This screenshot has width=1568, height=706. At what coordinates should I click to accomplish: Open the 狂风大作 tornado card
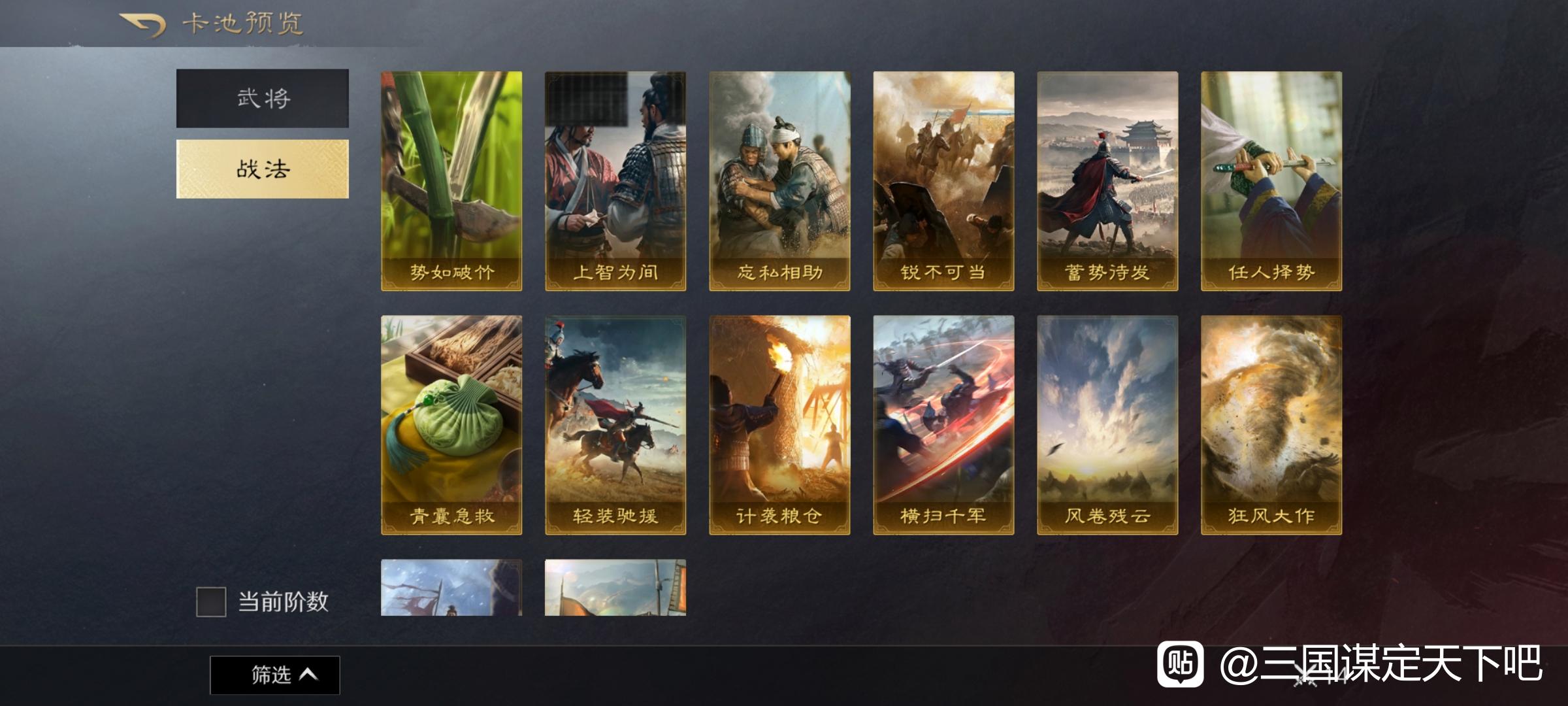tap(1271, 425)
